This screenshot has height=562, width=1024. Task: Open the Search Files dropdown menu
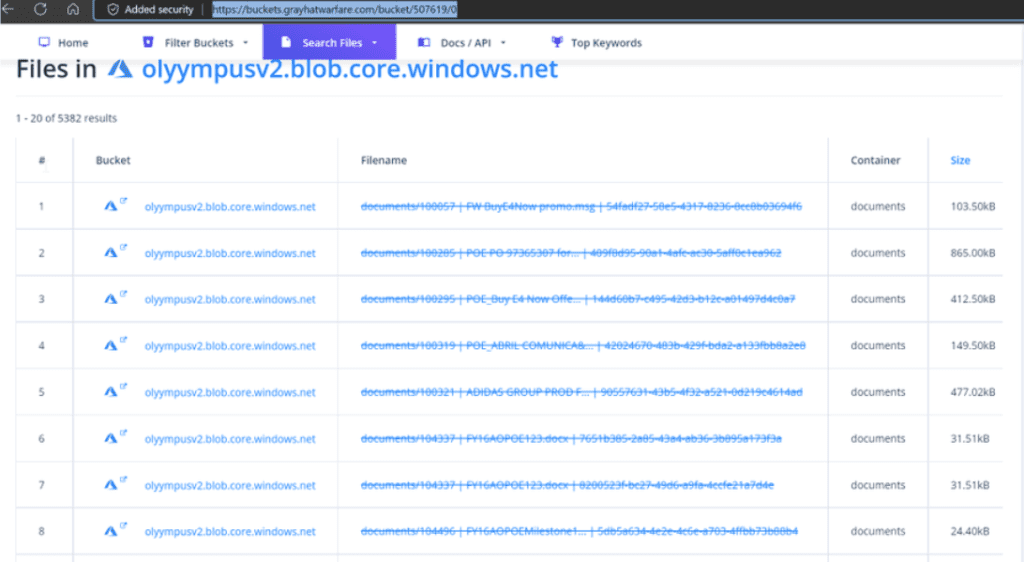coord(330,43)
